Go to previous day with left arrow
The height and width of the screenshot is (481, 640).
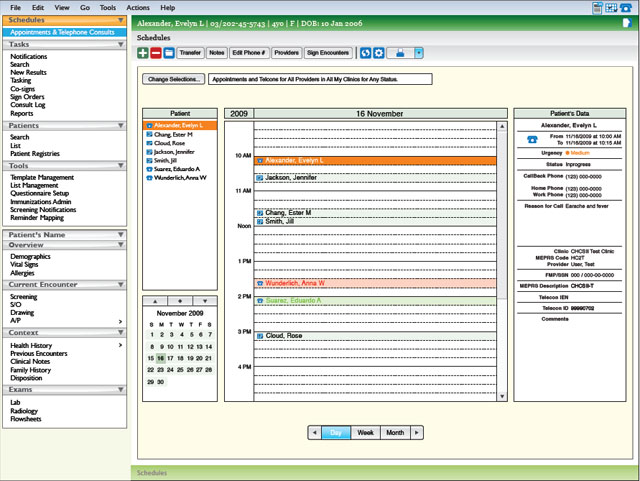tap(314, 433)
